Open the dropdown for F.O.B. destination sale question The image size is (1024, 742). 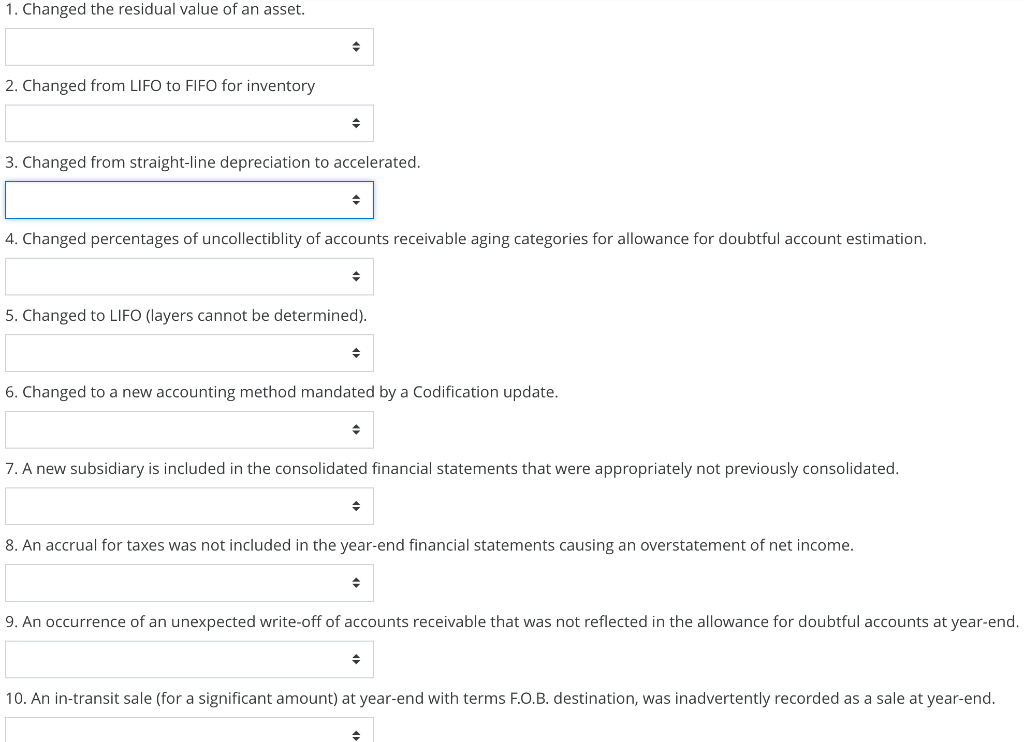pyautogui.click(x=189, y=730)
